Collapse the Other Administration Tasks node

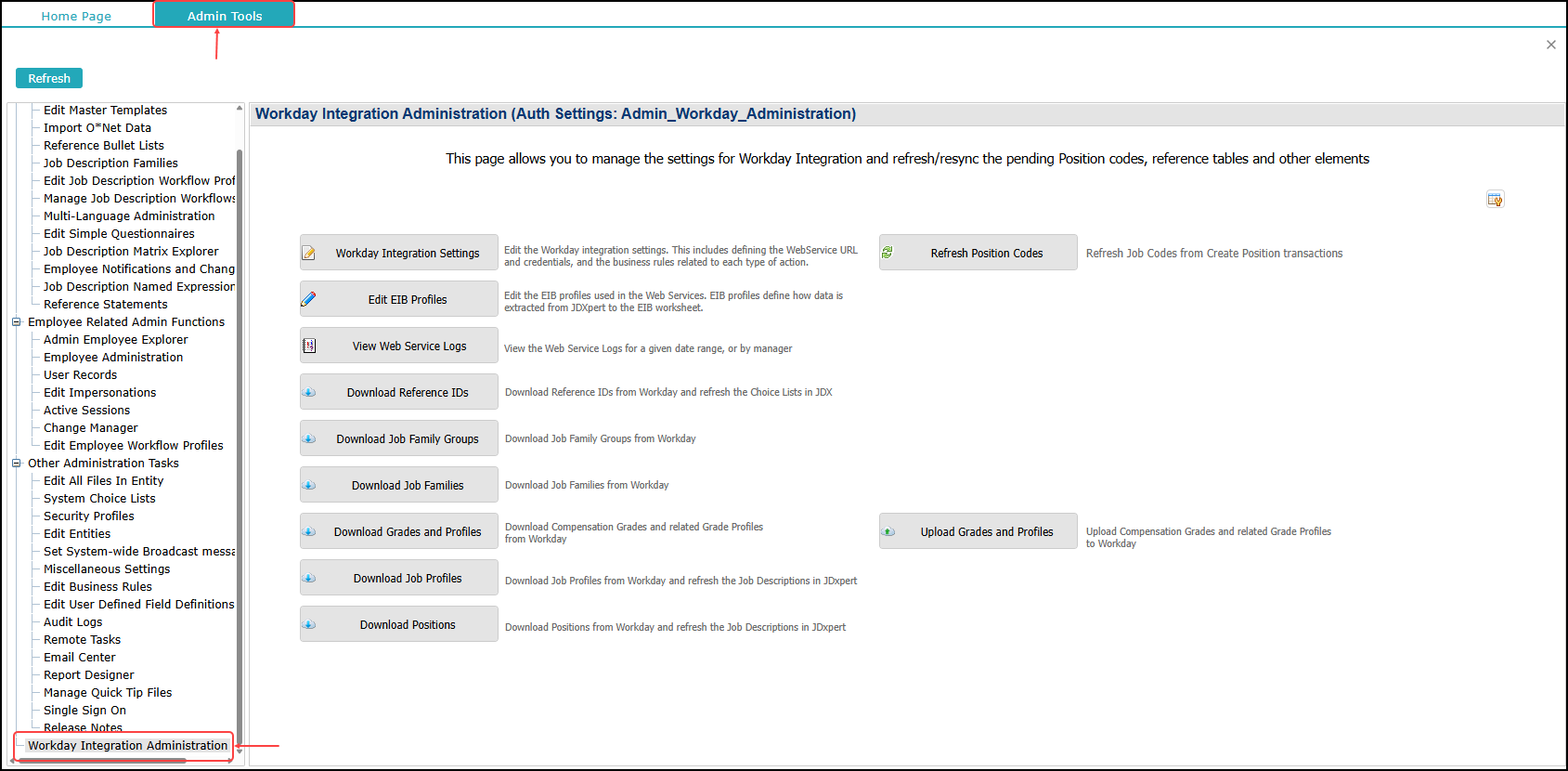16,464
